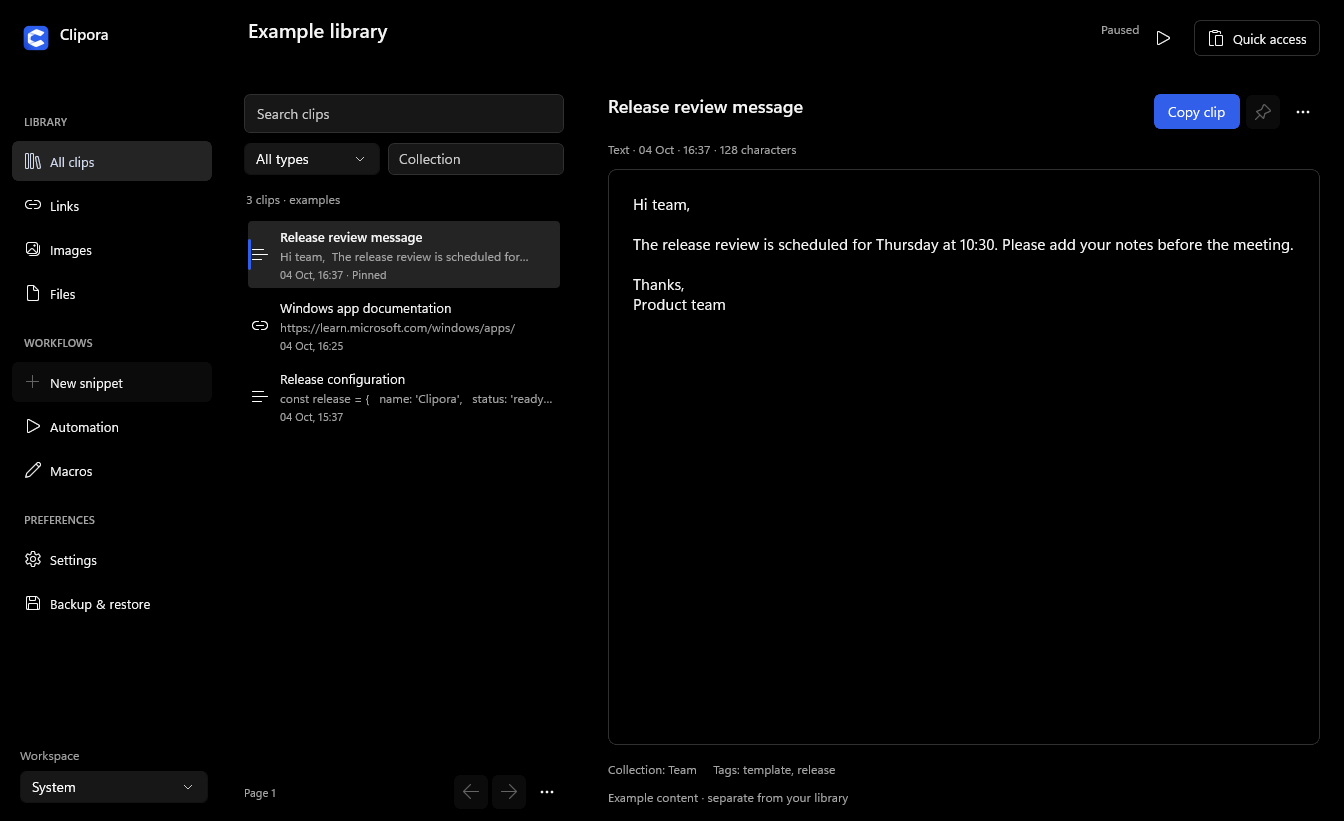
Task: Show the Images section
Action: [112, 250]
